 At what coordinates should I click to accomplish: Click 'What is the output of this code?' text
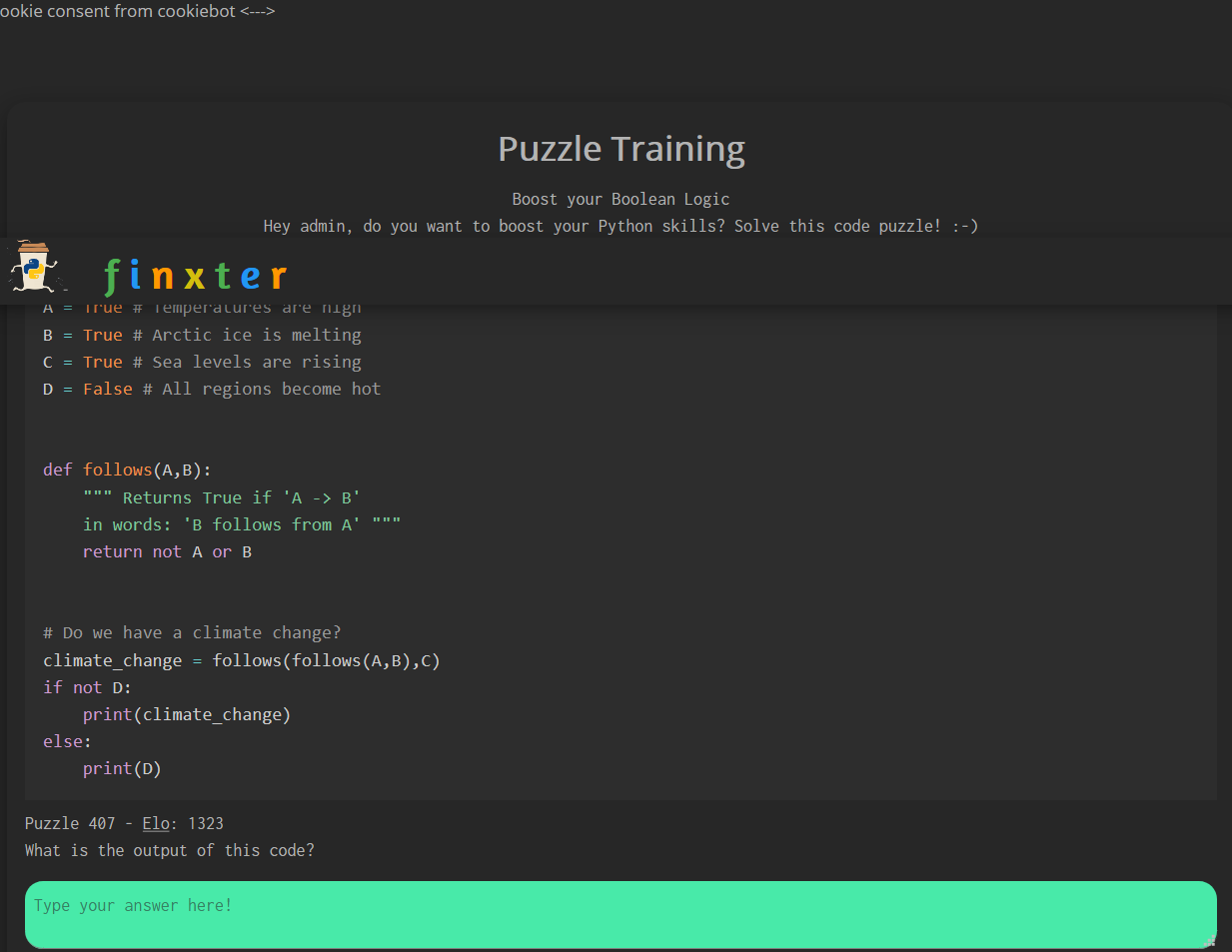point(170,850)
